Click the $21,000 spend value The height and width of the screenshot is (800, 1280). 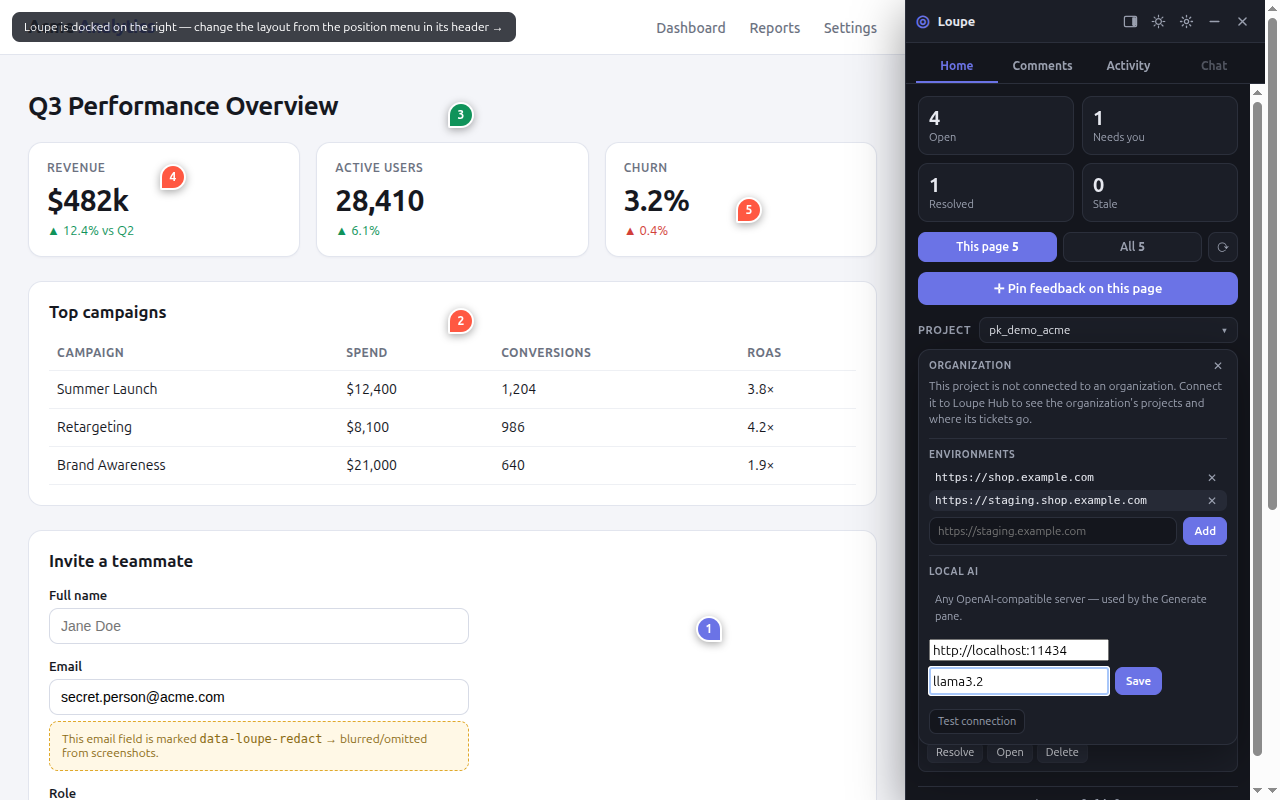pos(371,465)
